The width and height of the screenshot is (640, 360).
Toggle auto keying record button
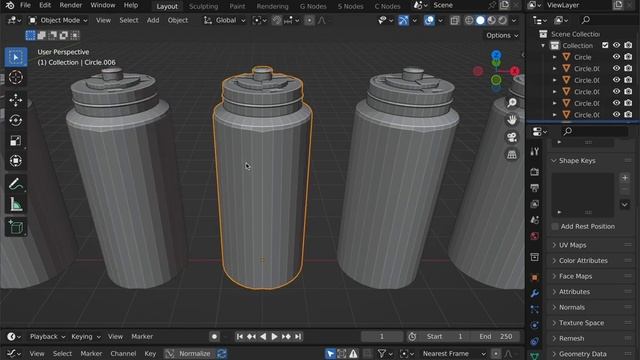point(214,336)
